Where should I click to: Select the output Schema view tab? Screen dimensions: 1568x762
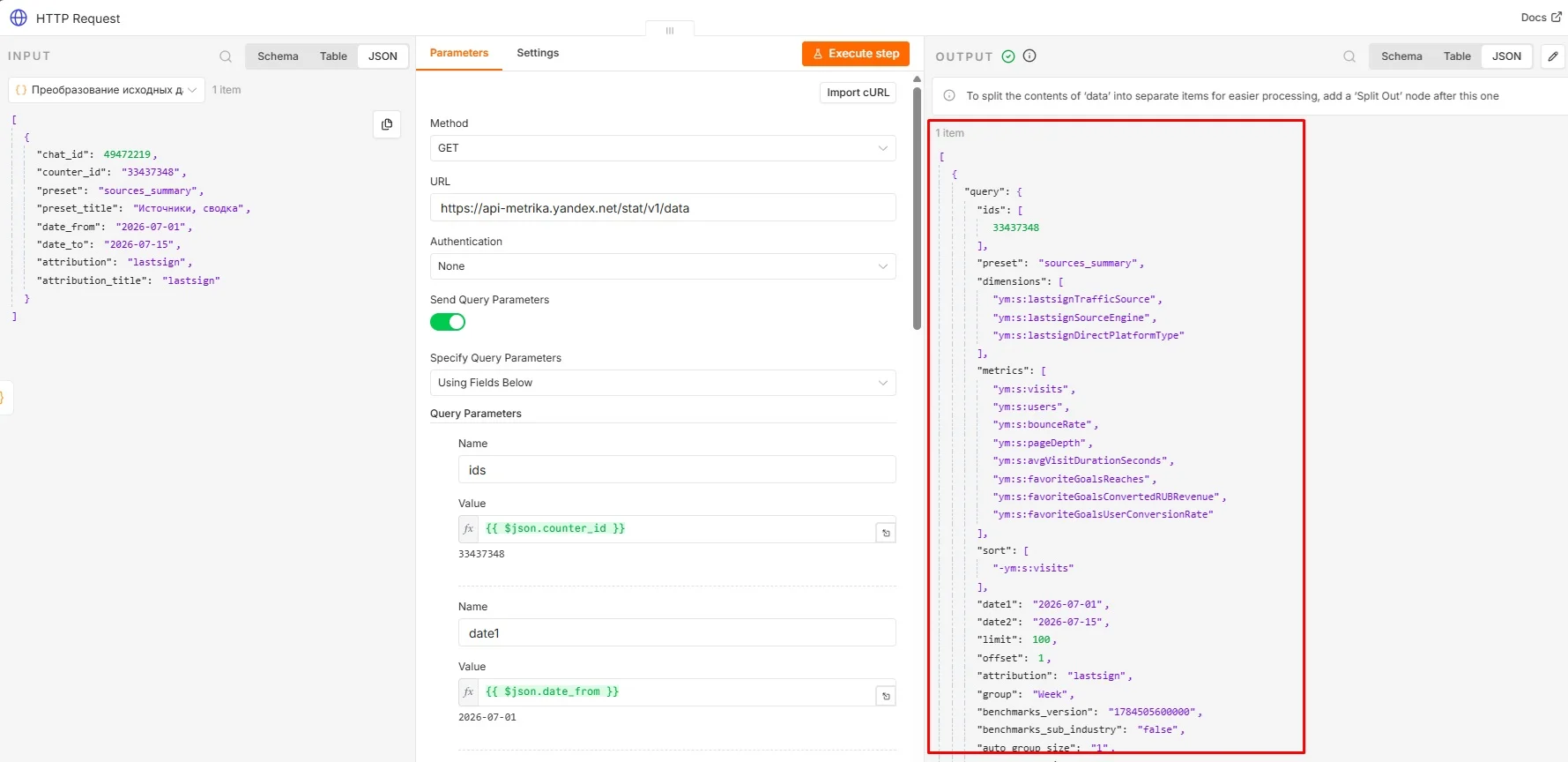tap(1401, 56)
